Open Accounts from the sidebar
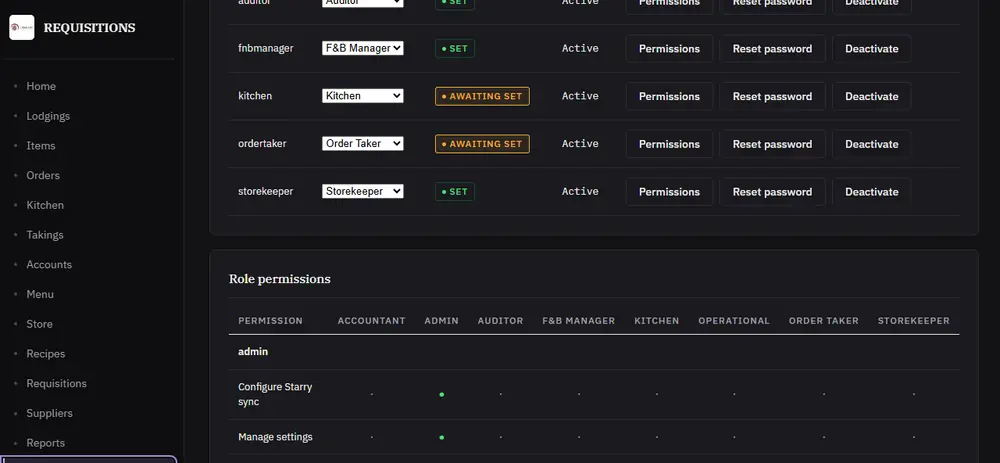Image resolution: width=1000 pixels, height=463 pixels. coord(49,265)
